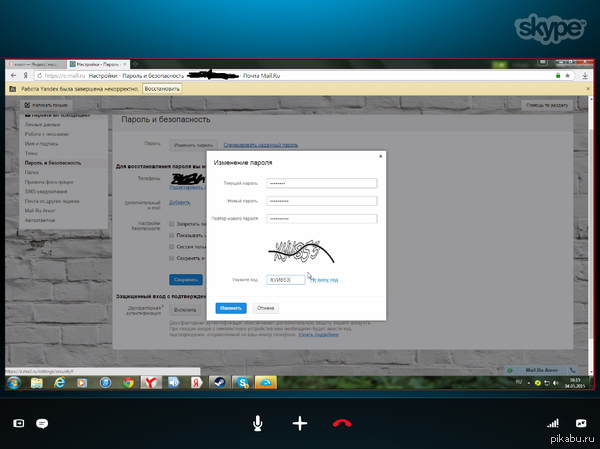This screenshot has height=449, width=600.
Task: Click the 'Не вижу код' link
Action: (x=323, y=280)
